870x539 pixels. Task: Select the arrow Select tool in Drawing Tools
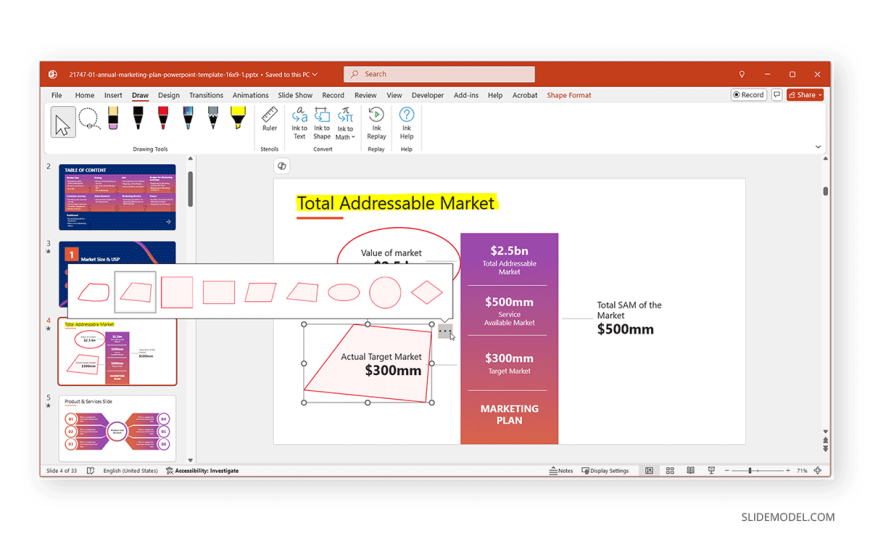click(x=63, y=122)
